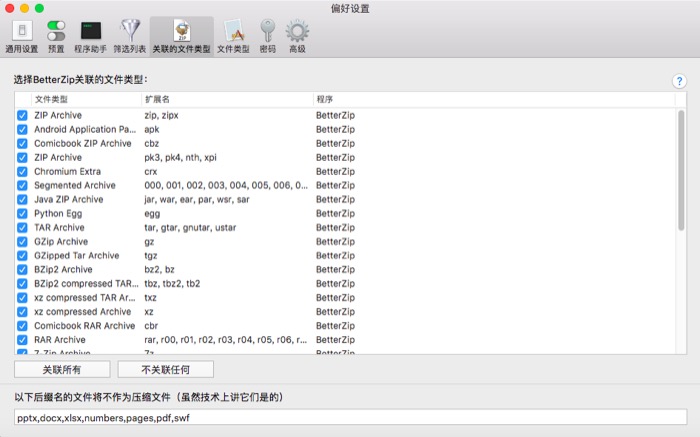Open the 预置 presets toggle icon
This screenshot has width=700, height=437.
tap(56, 37)
